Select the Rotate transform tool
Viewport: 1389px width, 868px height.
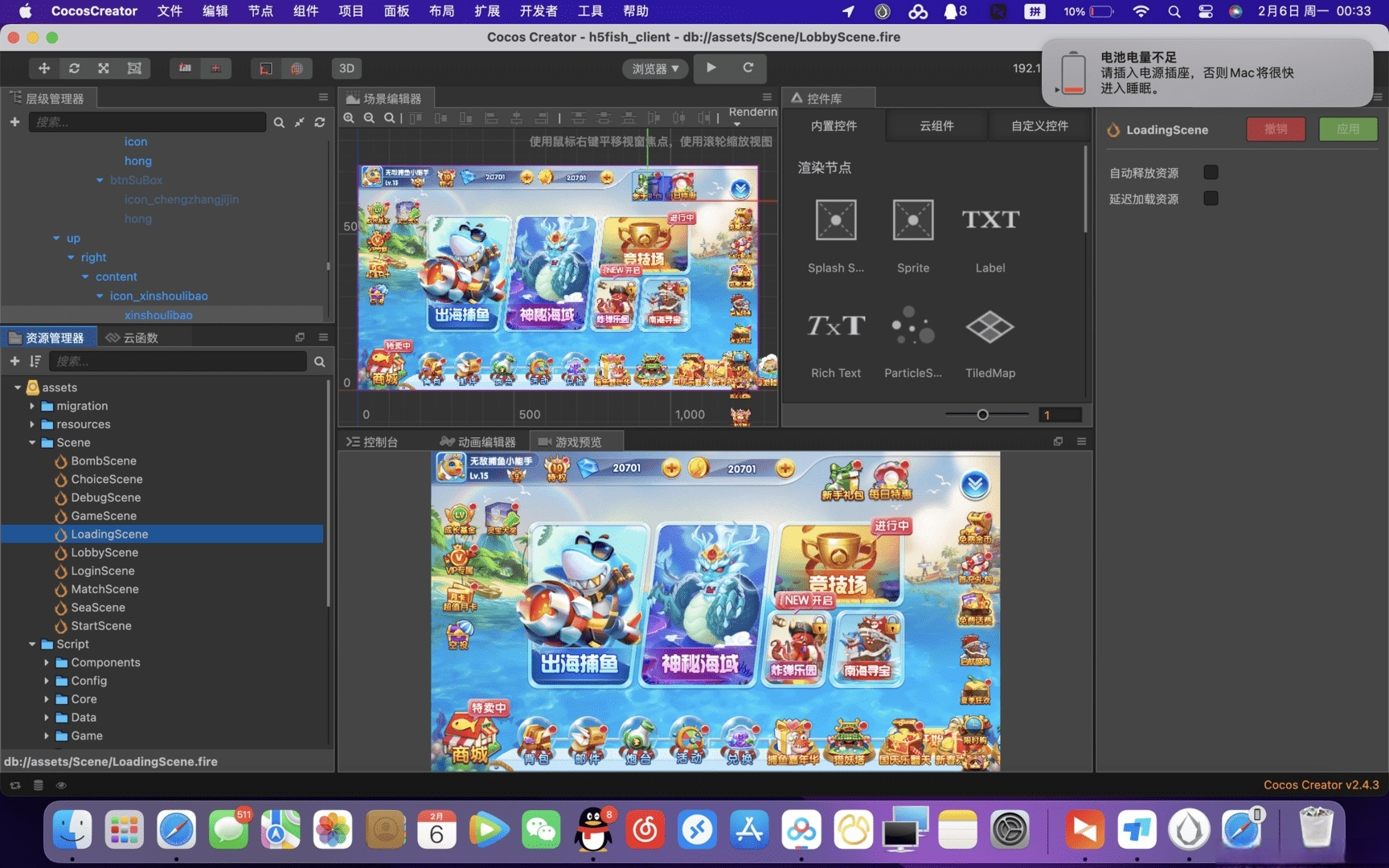coord(74,68)
